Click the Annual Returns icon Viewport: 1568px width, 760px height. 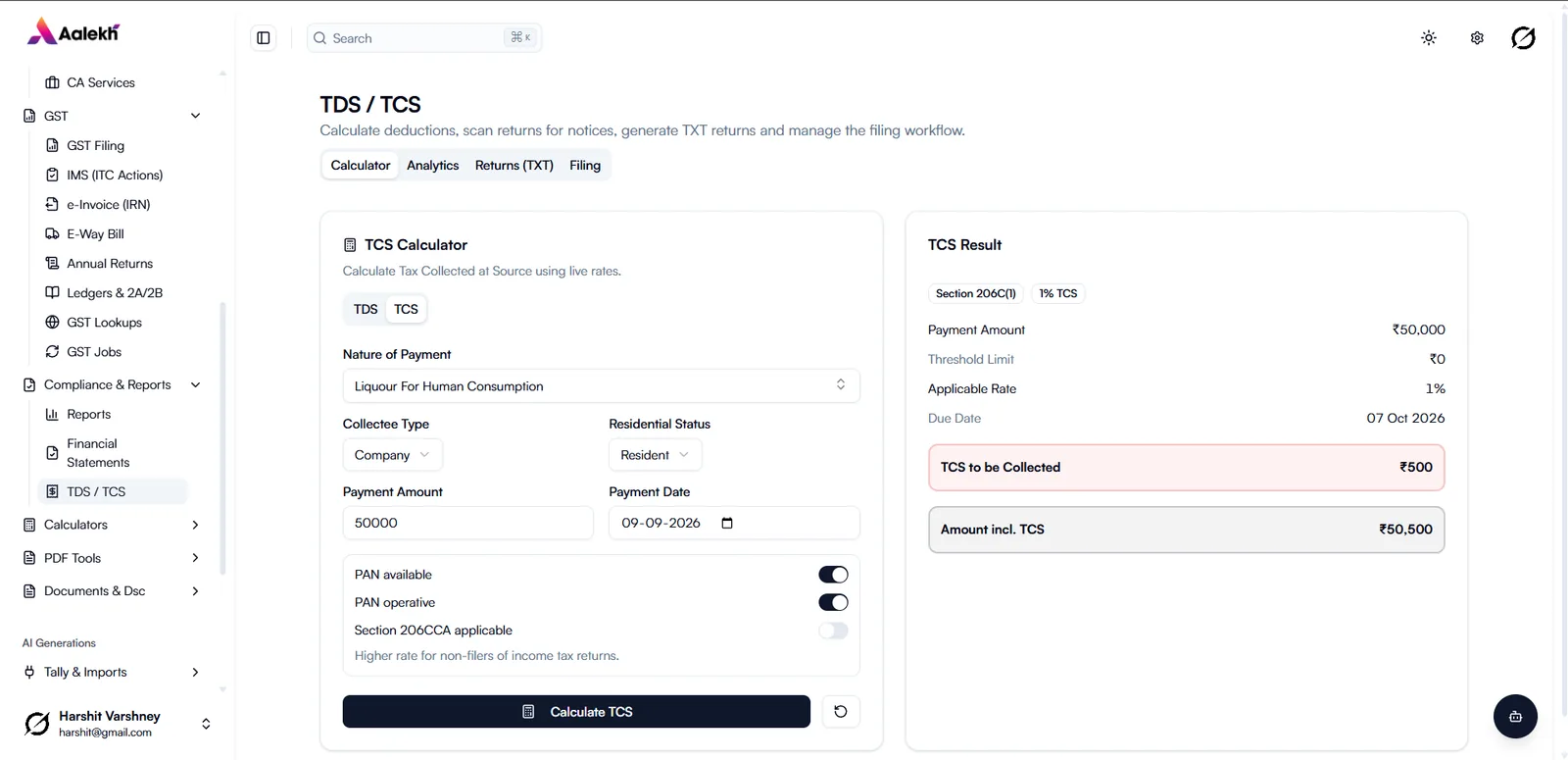pos(53,263)
